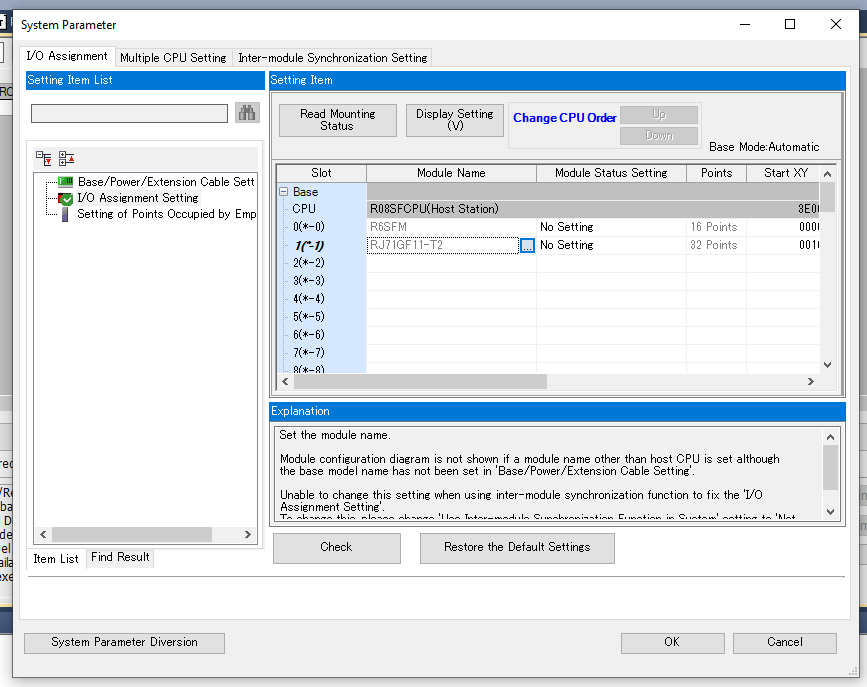
Task: Open module selector for RJ71GF11-T2
Action: [x=527, y=245]
